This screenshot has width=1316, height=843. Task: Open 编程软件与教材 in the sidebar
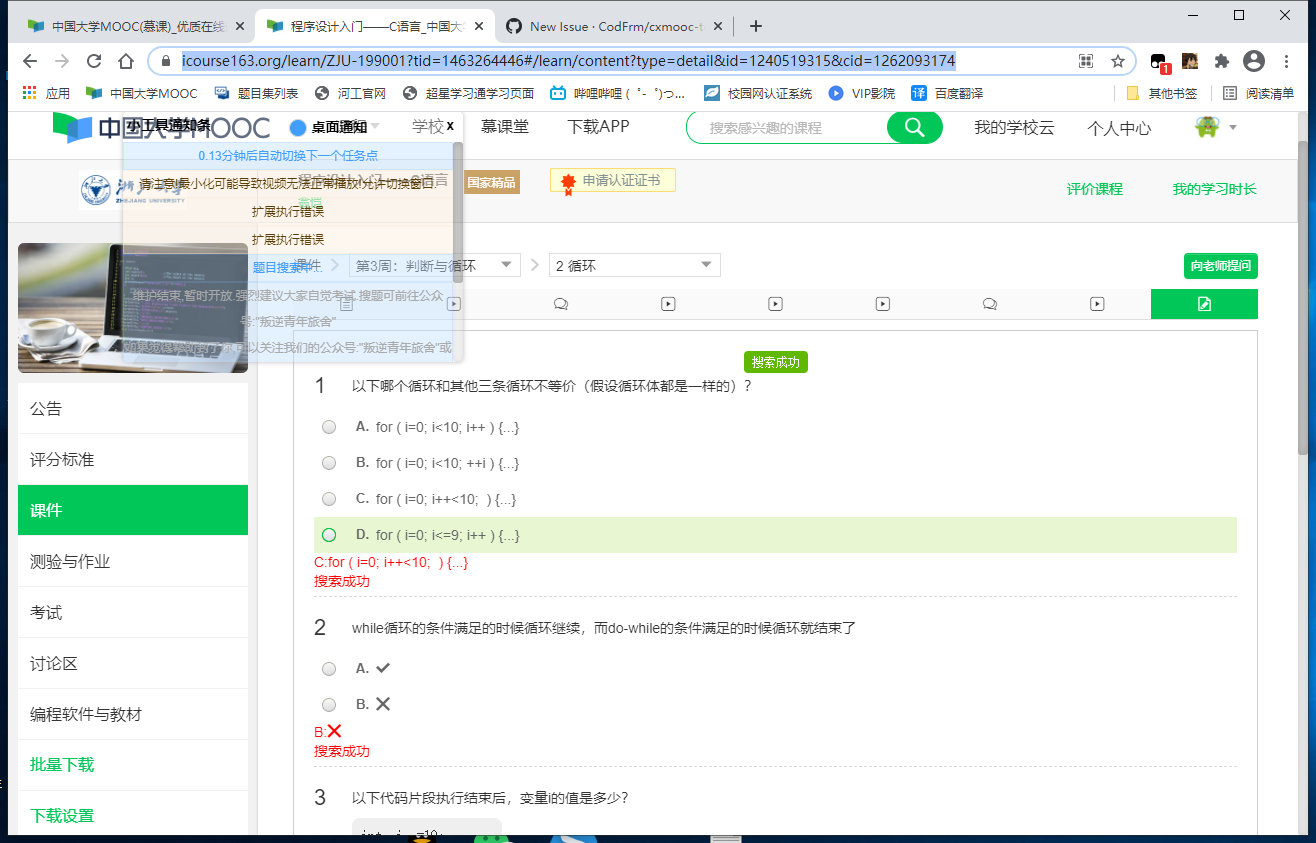133,714
